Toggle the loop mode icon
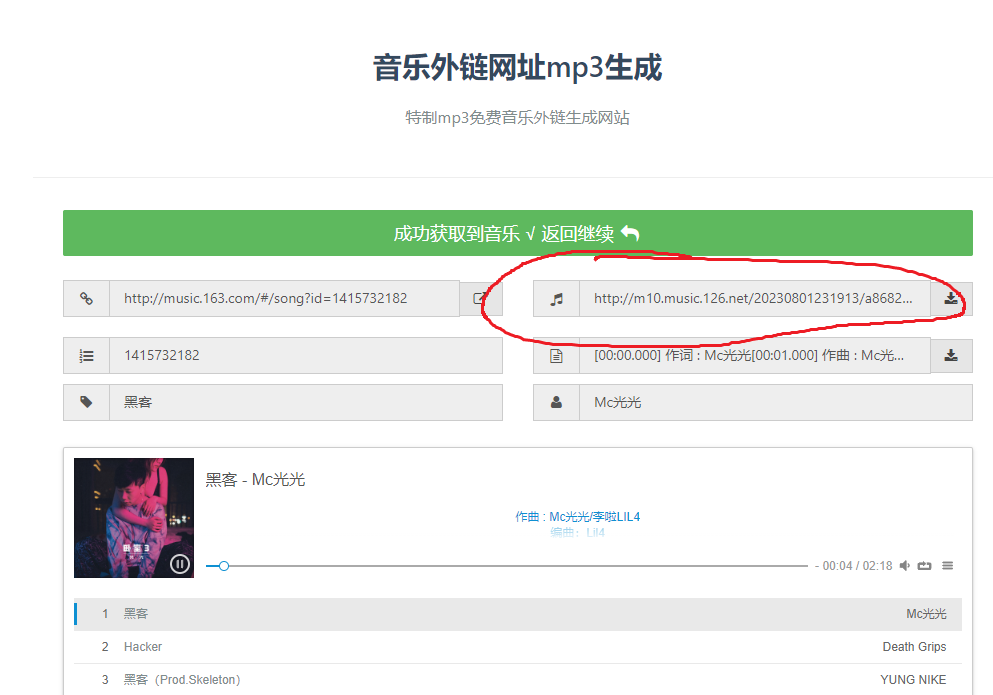Screen dimensions: 993x695 (925, 566)
